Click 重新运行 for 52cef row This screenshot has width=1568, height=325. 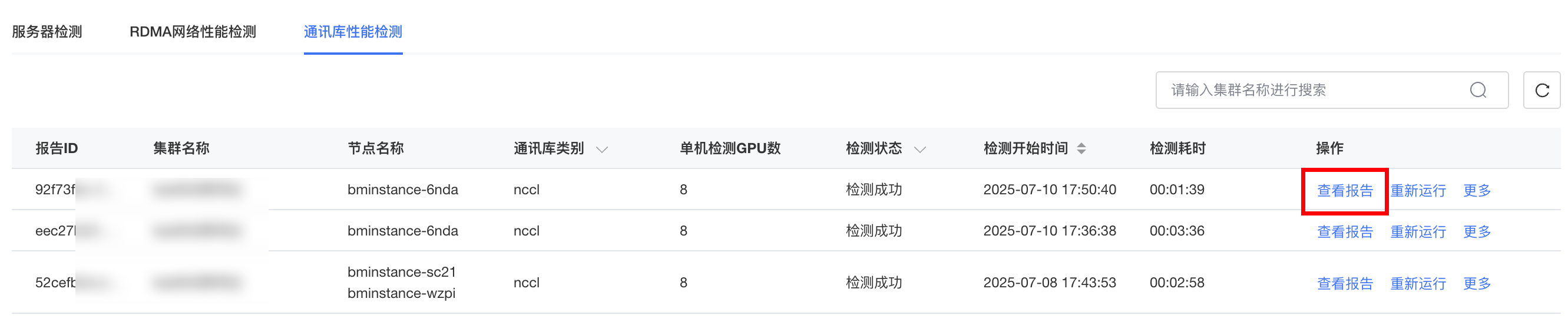(x=1418, y=284)
